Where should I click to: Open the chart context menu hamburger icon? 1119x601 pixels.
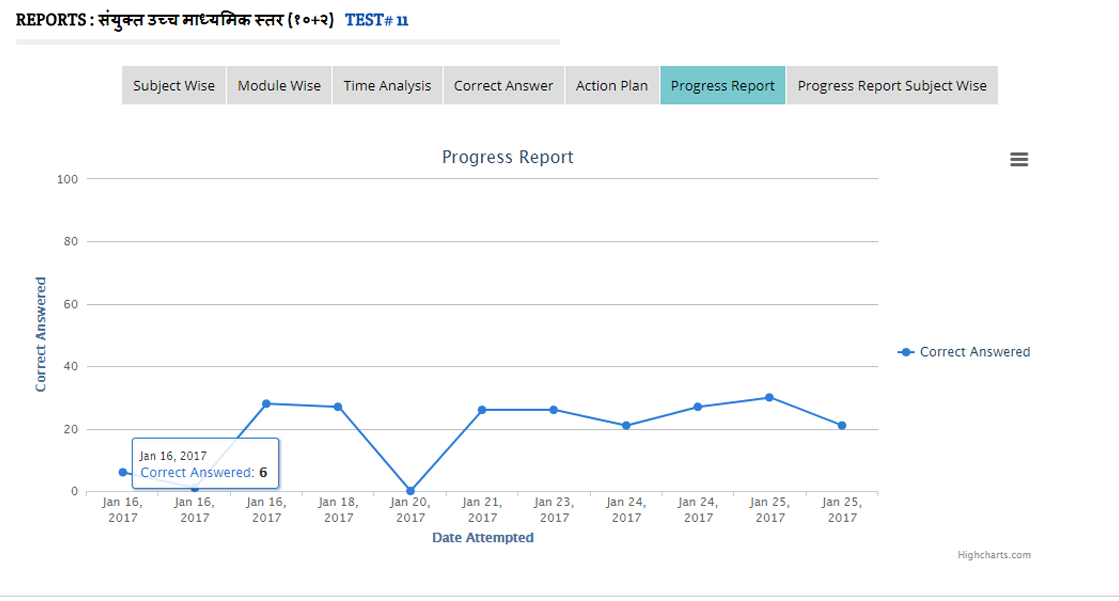1019,160
